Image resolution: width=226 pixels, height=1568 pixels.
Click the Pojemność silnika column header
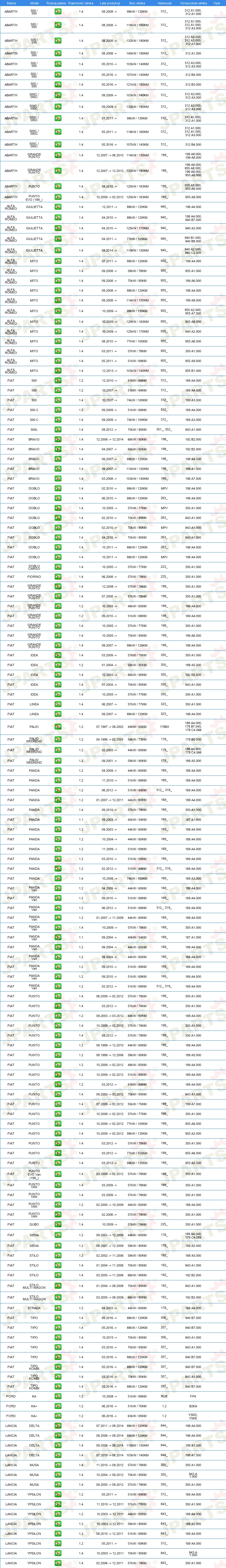(x=81, y=3)
